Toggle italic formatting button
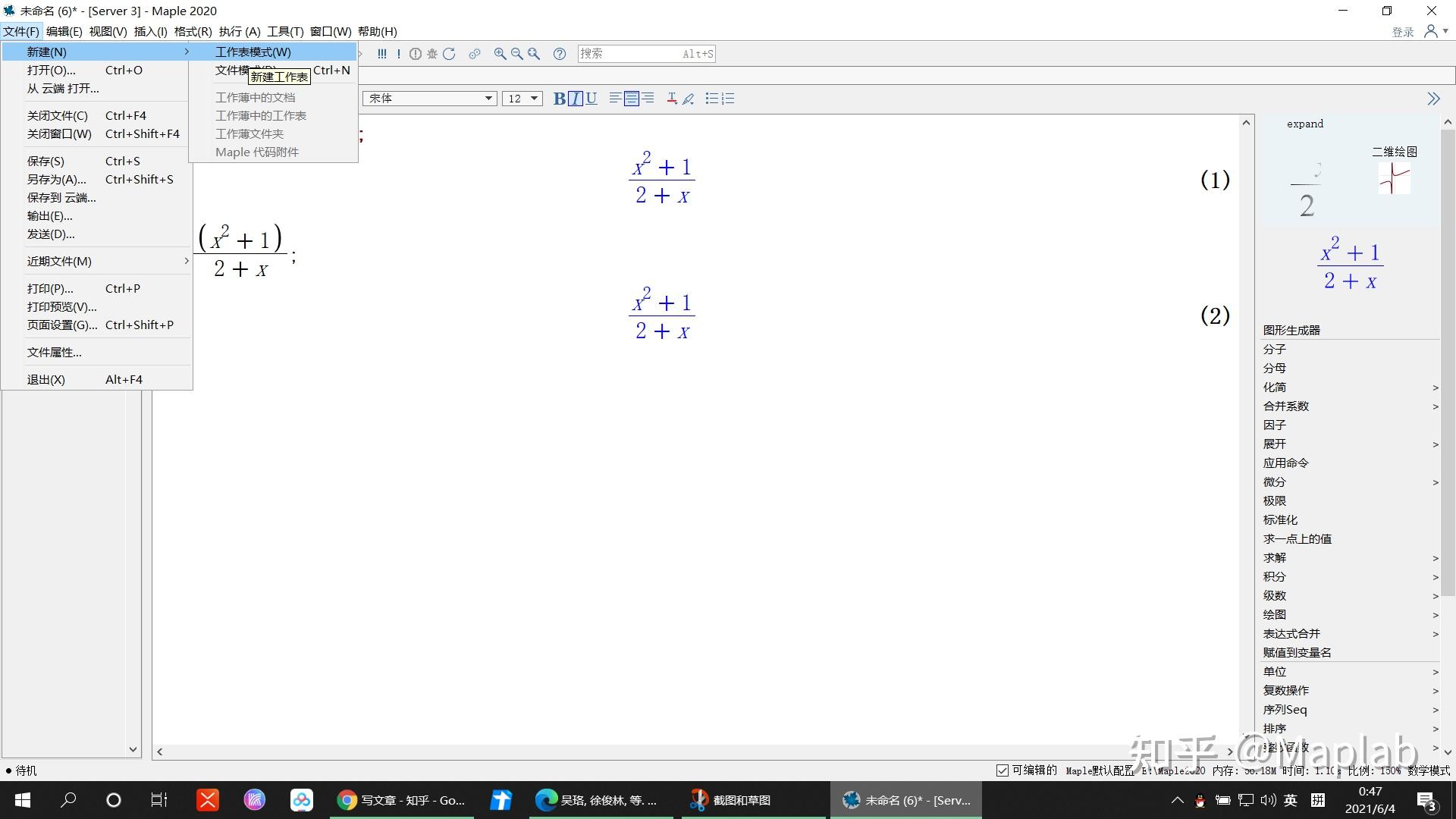The height and width of the screenshot is (819, 1456). click(x=575, y=99)
